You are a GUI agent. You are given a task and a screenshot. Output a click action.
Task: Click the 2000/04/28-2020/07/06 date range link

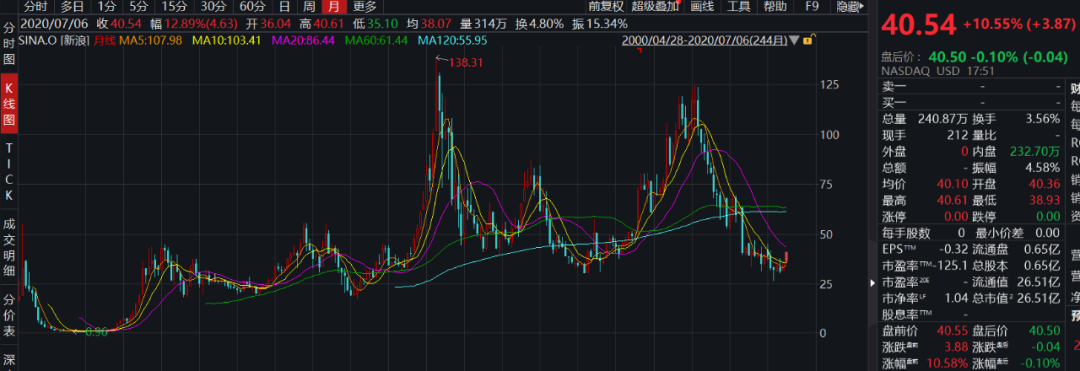point(705,40)
